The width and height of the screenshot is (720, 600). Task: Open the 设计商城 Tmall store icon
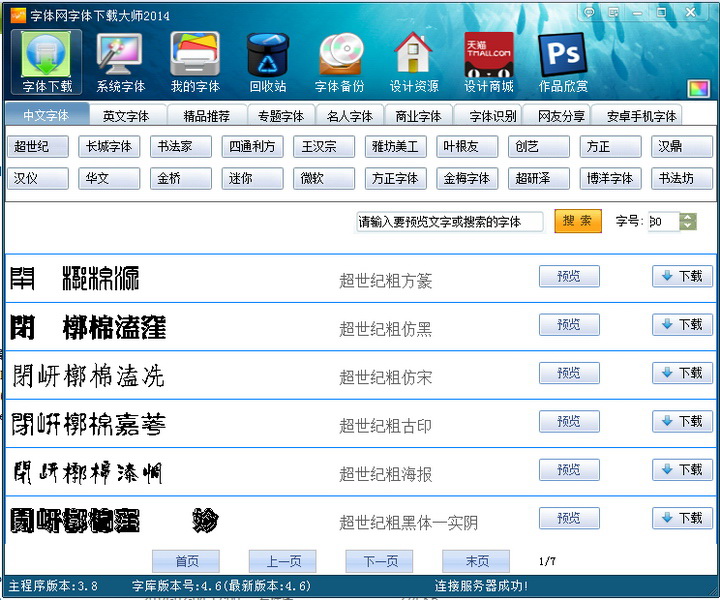click(x=489, y=63)
